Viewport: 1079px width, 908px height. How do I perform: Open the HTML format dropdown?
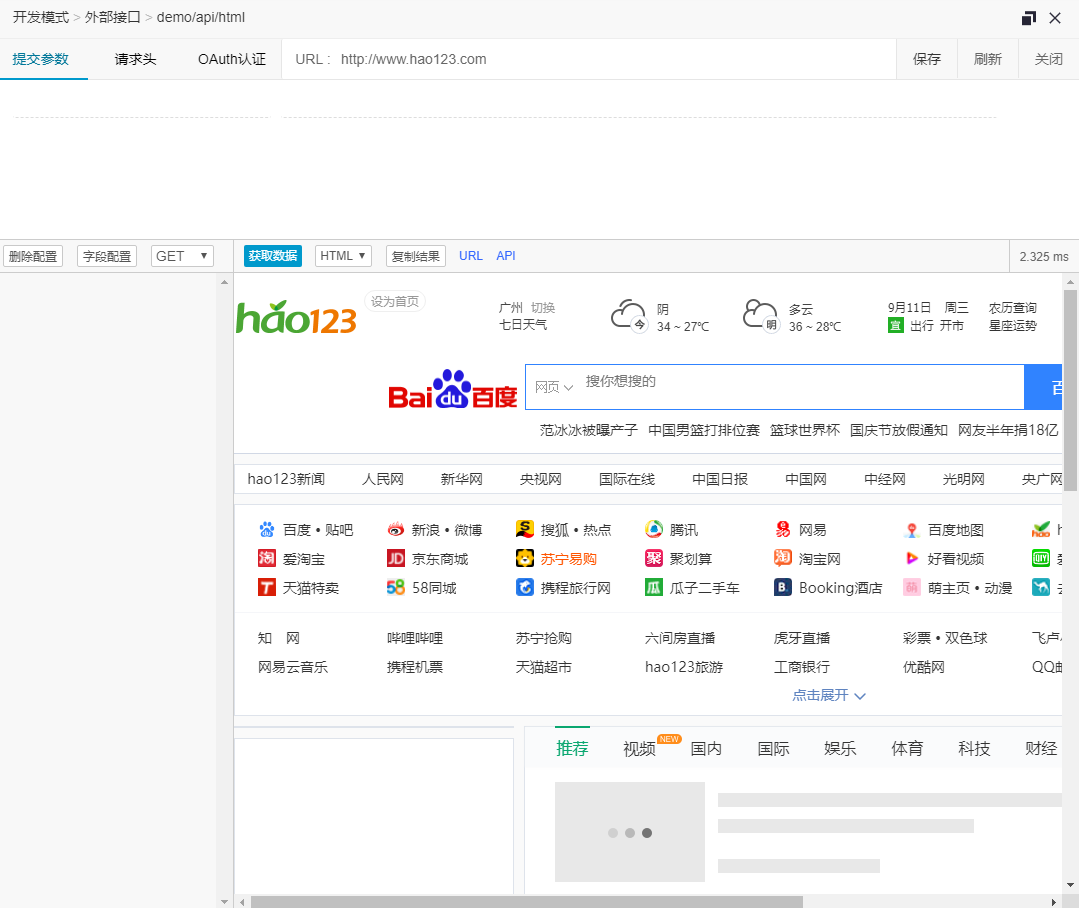(343, 256)
